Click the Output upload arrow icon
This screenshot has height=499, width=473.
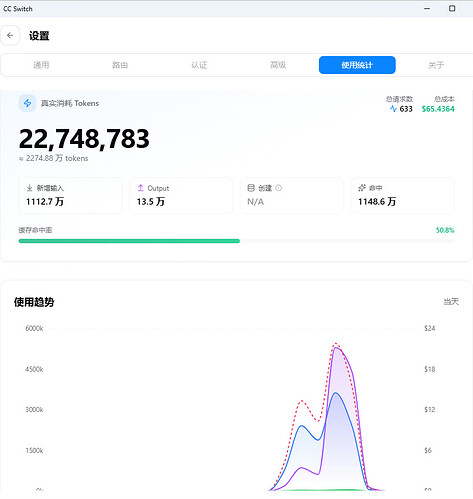click(x=140, y=188)
